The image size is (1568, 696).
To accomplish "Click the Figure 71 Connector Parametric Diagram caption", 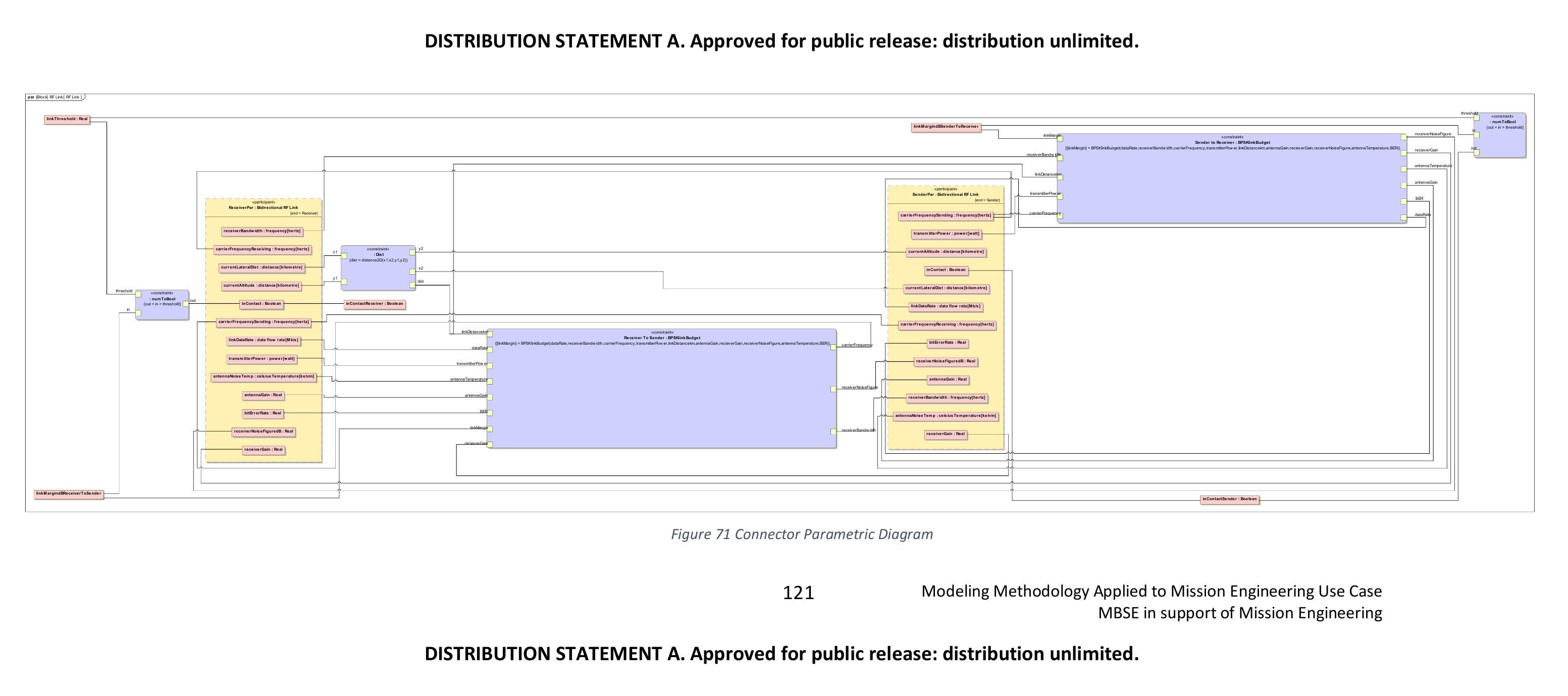I will coord(801,534).
